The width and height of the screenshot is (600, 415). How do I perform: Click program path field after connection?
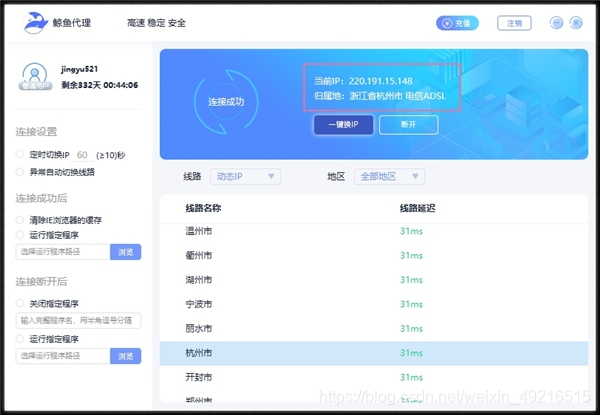coord(63,252)
